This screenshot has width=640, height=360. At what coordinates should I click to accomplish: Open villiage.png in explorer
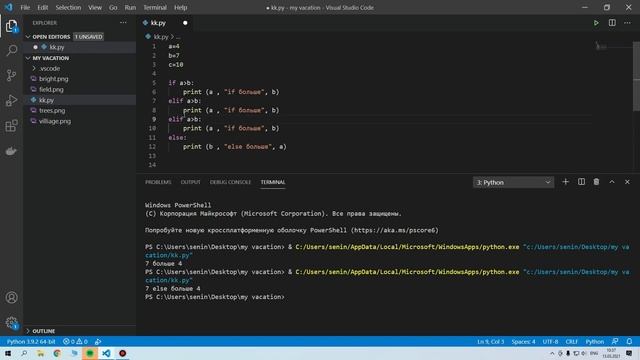point(55,121)
